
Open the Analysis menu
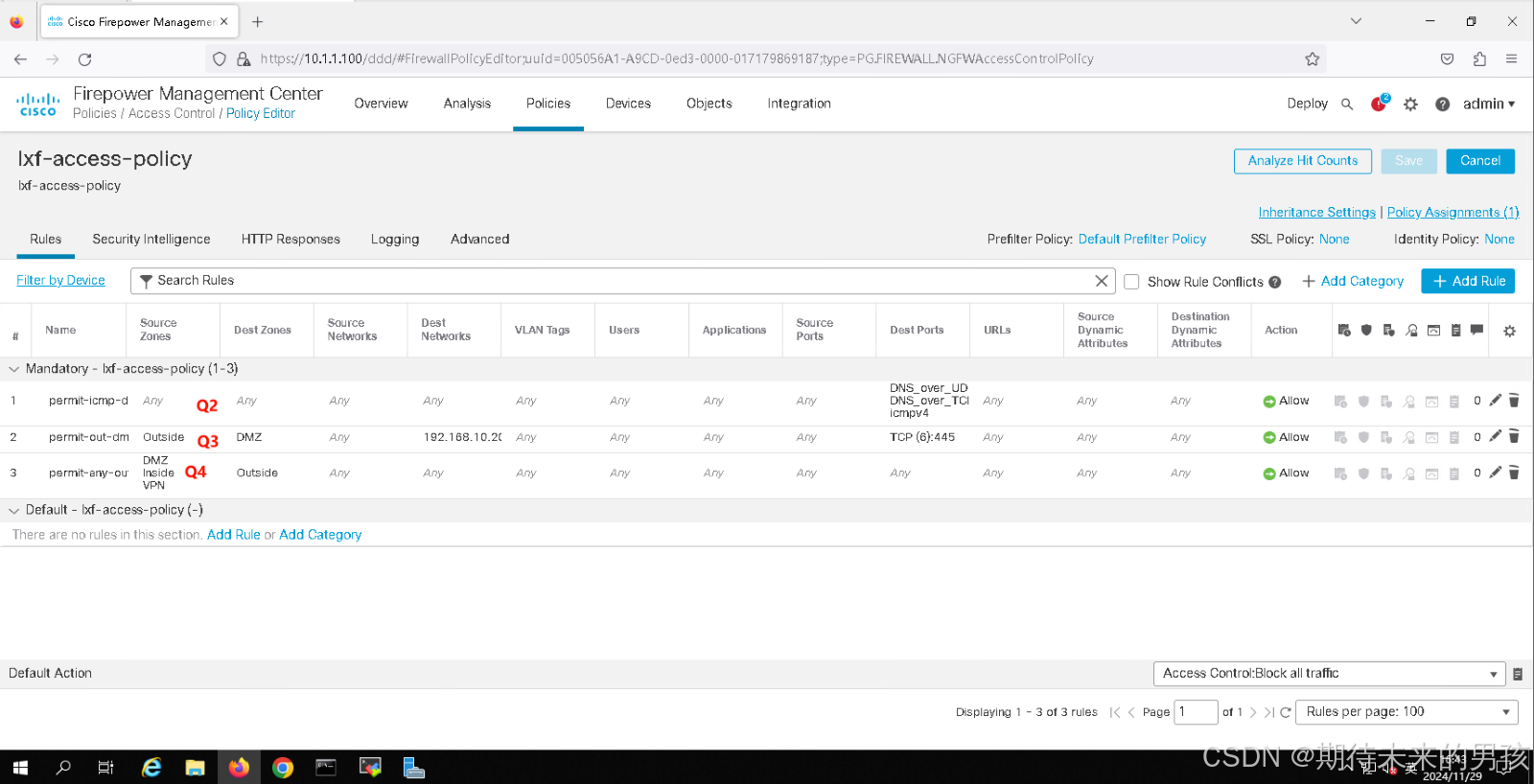click(467, 104)
